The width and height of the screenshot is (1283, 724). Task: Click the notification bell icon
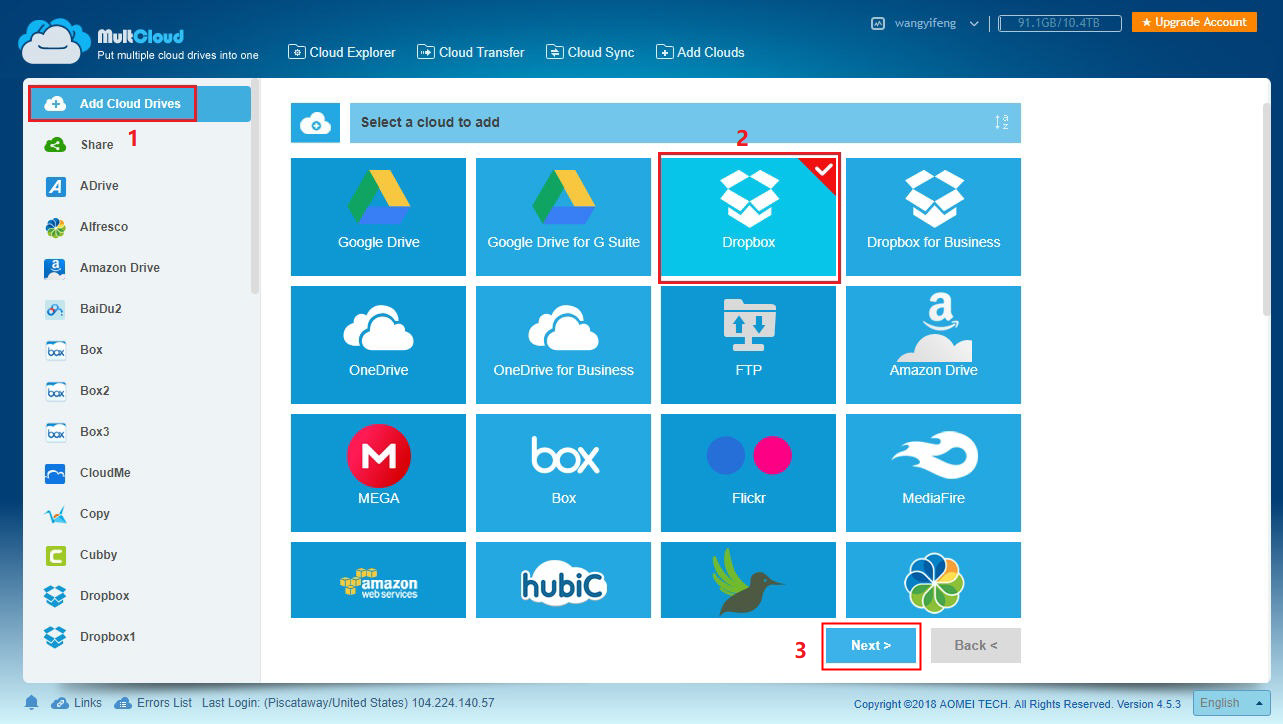point(32,703)
